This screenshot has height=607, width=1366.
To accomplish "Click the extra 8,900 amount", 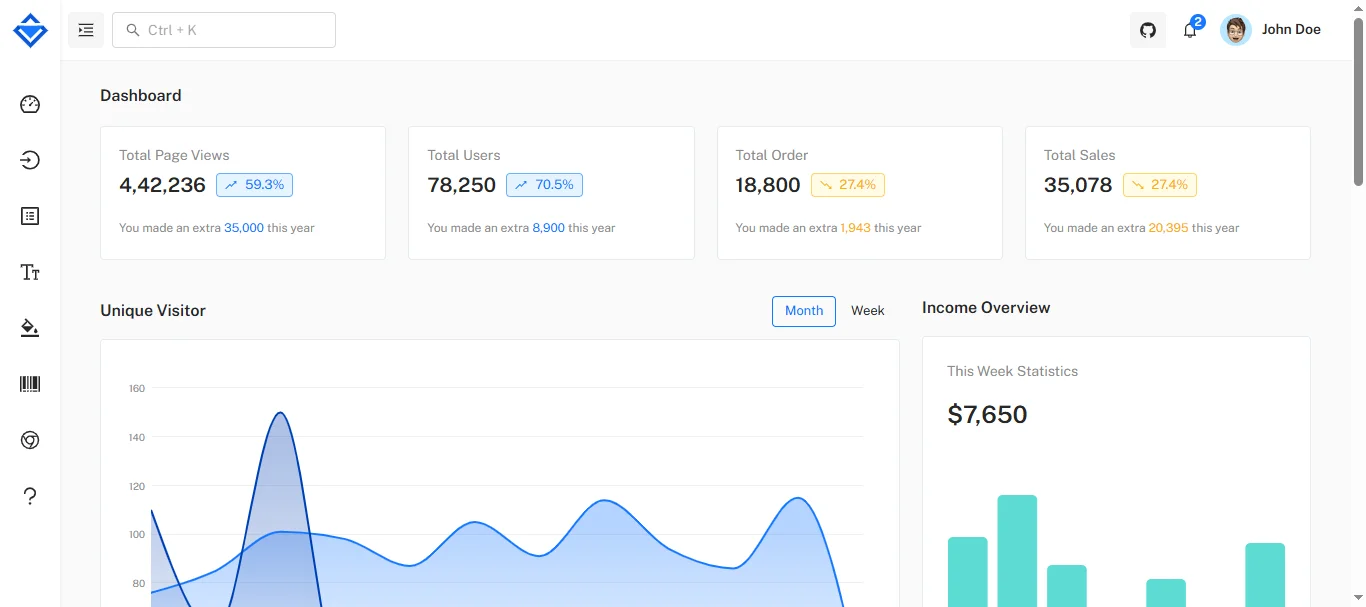I will tap(548, 228).
